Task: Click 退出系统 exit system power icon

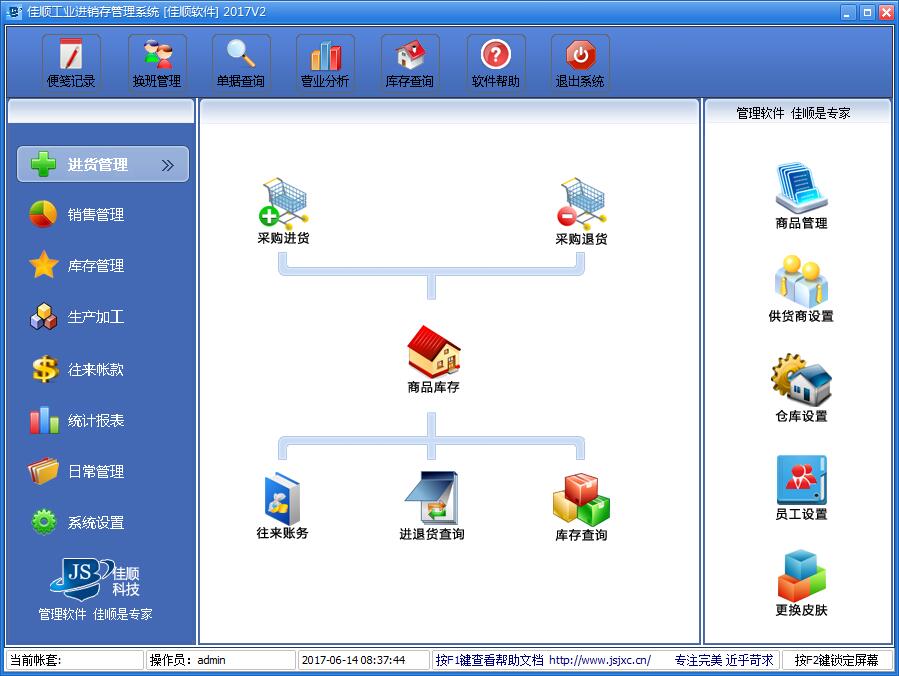Action: pos(580,62)
